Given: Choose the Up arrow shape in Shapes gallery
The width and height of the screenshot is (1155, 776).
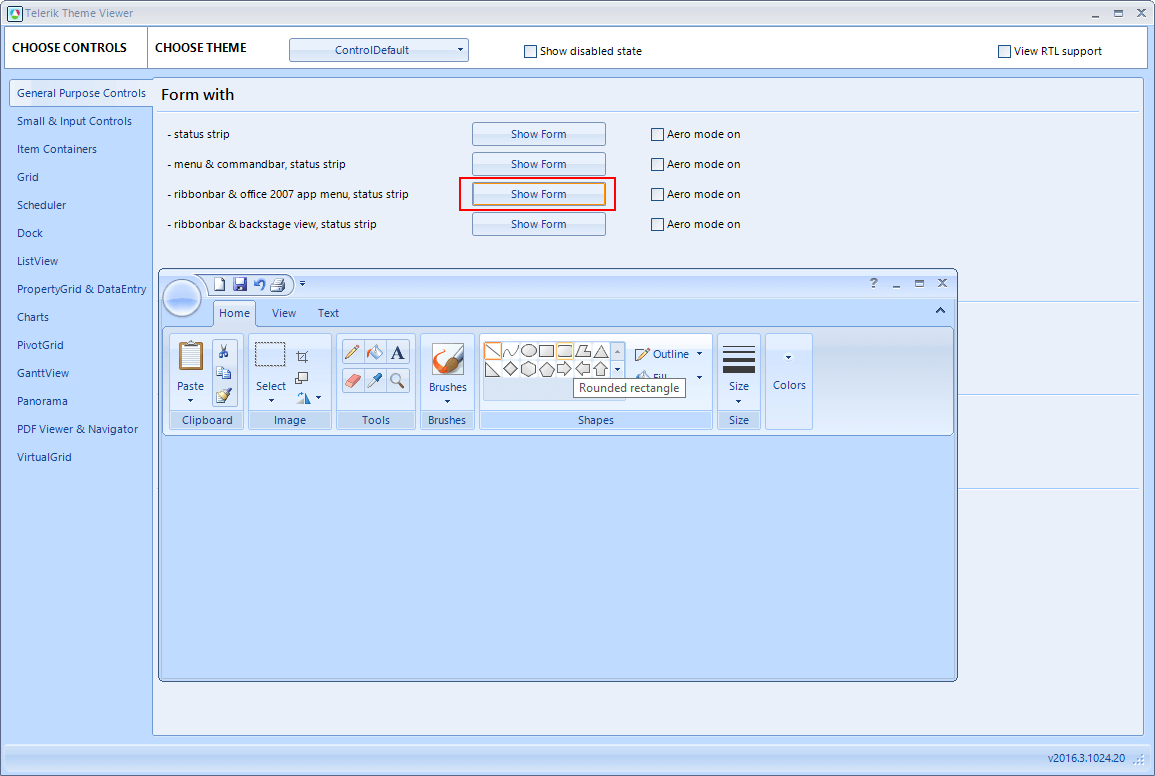Looking at the screenshot, I should 601,368.
